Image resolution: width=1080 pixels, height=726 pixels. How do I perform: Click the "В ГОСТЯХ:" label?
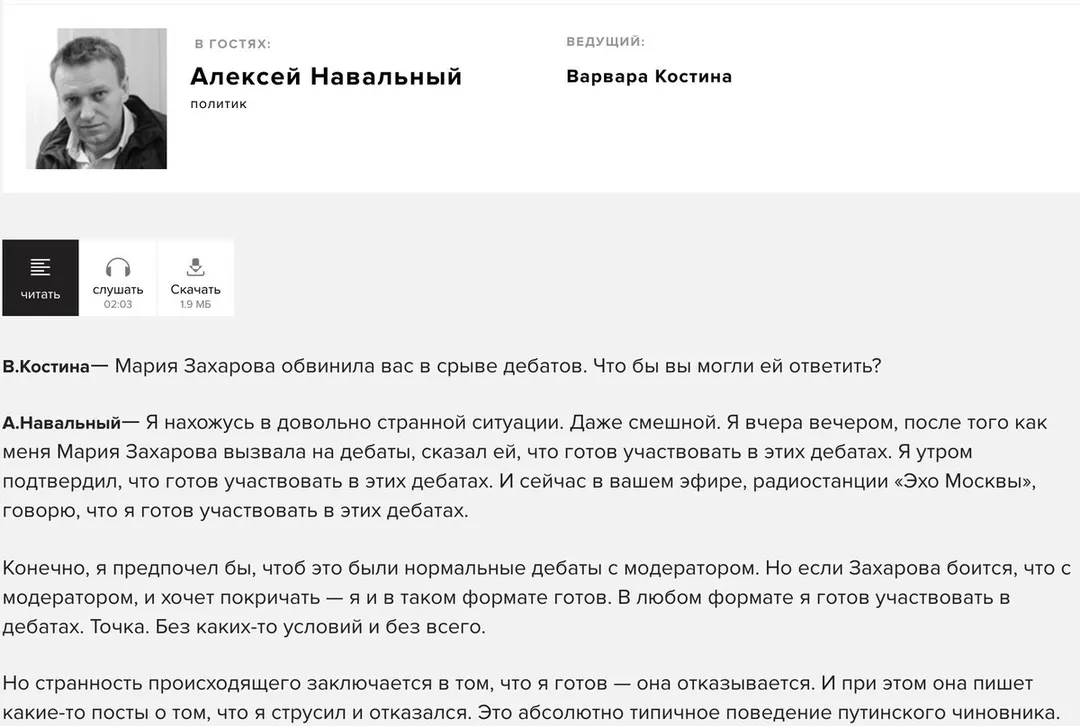[233, 44]
